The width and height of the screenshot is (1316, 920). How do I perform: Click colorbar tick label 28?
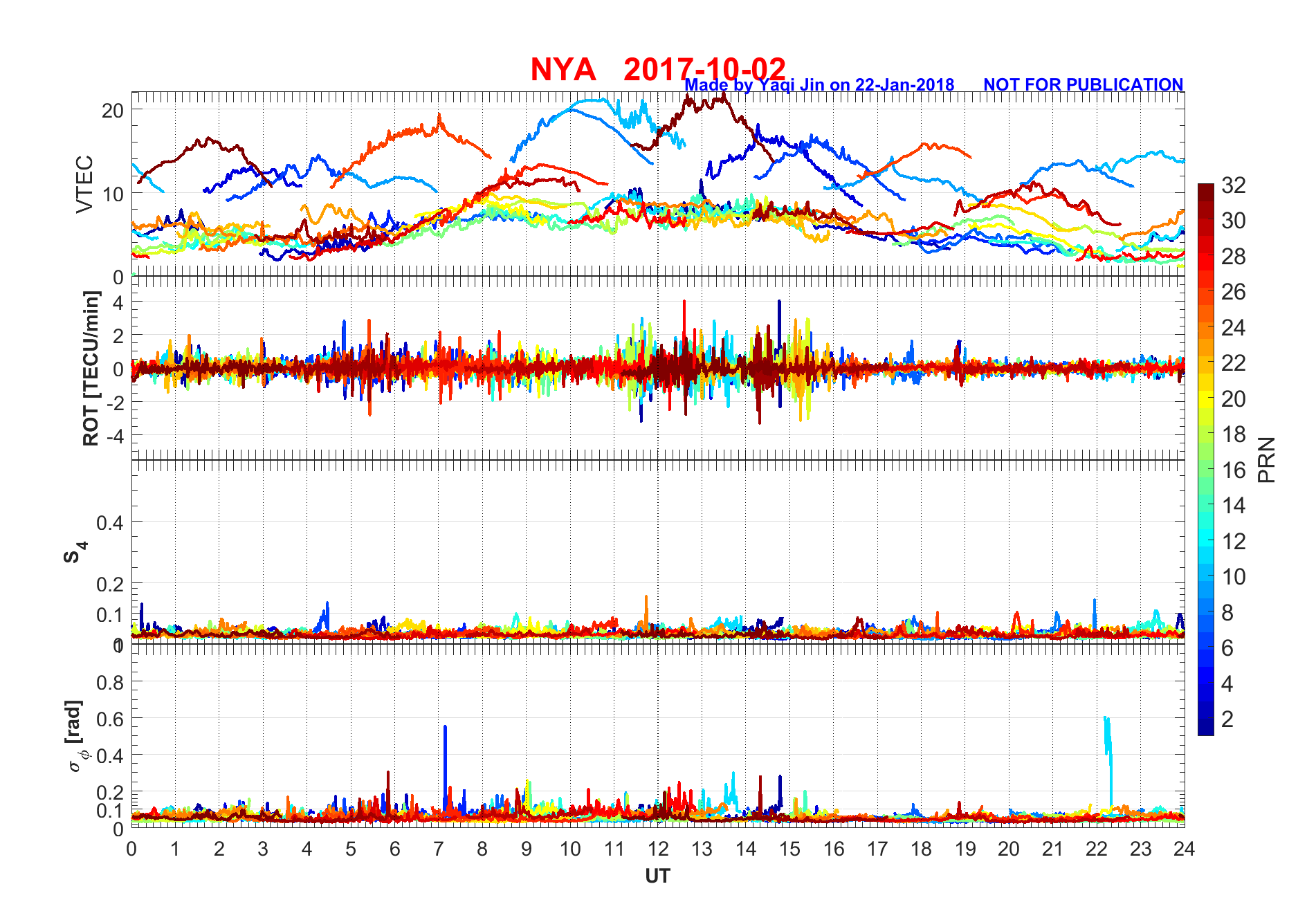click(1234, 257)
